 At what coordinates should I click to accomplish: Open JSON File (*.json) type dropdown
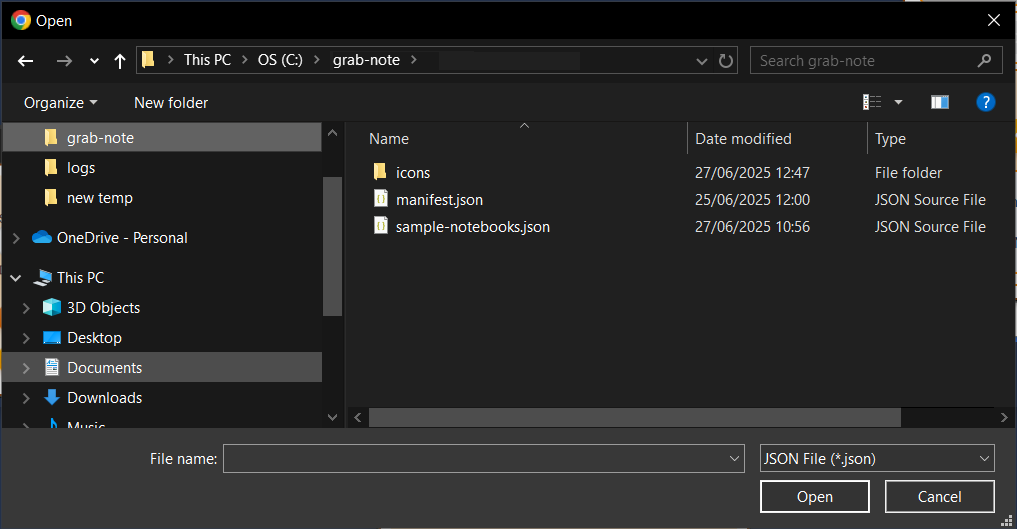(877, 458)
